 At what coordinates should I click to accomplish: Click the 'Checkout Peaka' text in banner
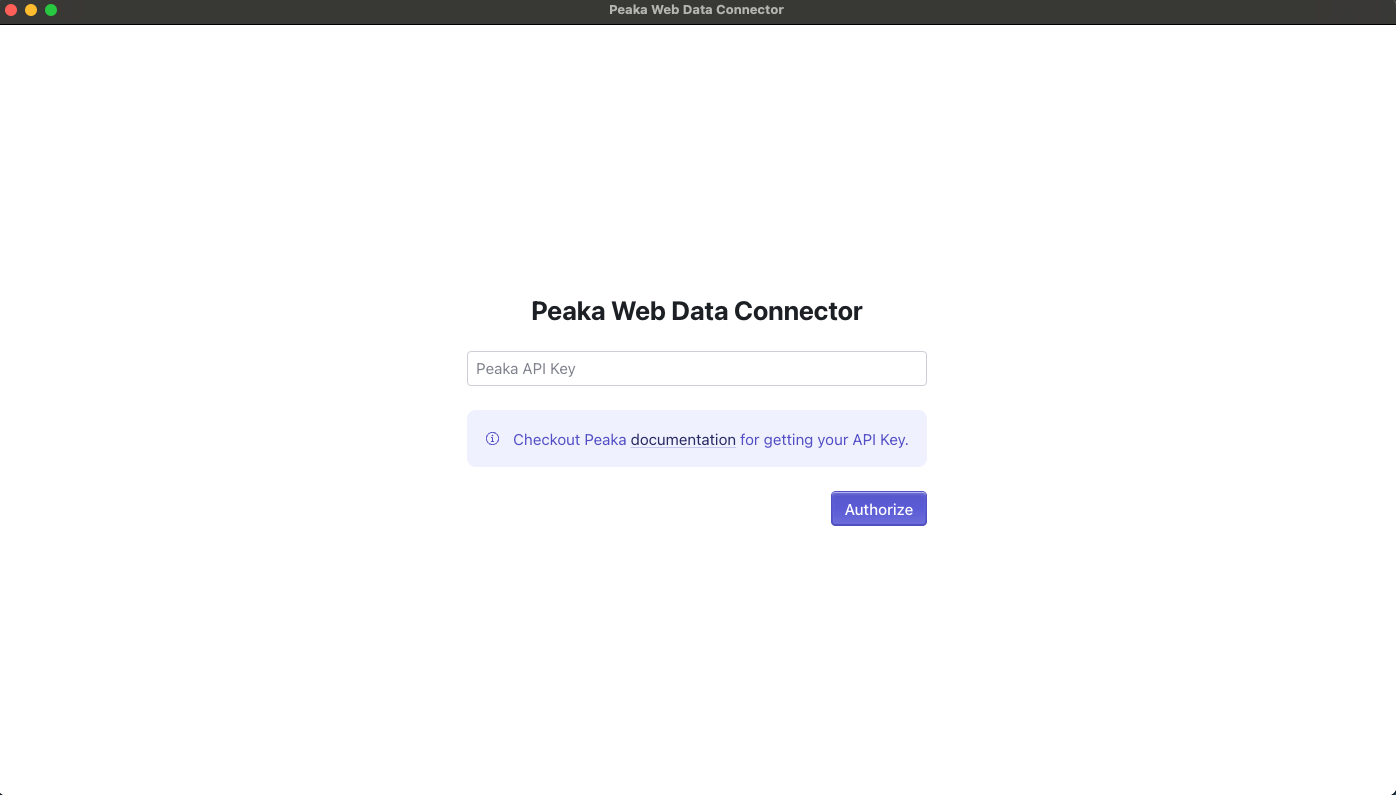click(x=570, y=440)
